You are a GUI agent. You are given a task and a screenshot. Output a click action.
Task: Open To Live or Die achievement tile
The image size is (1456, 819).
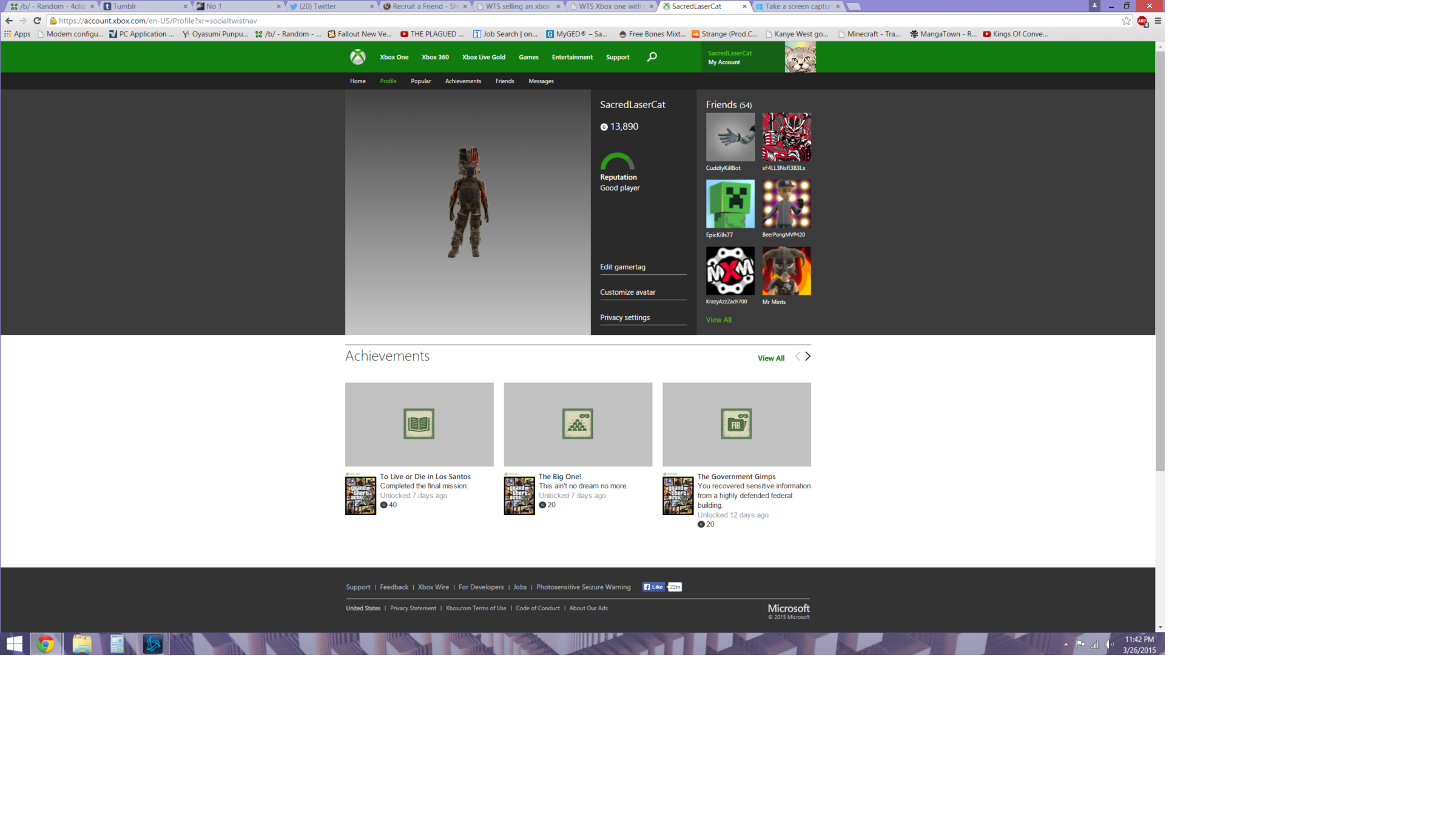[419, 424]
